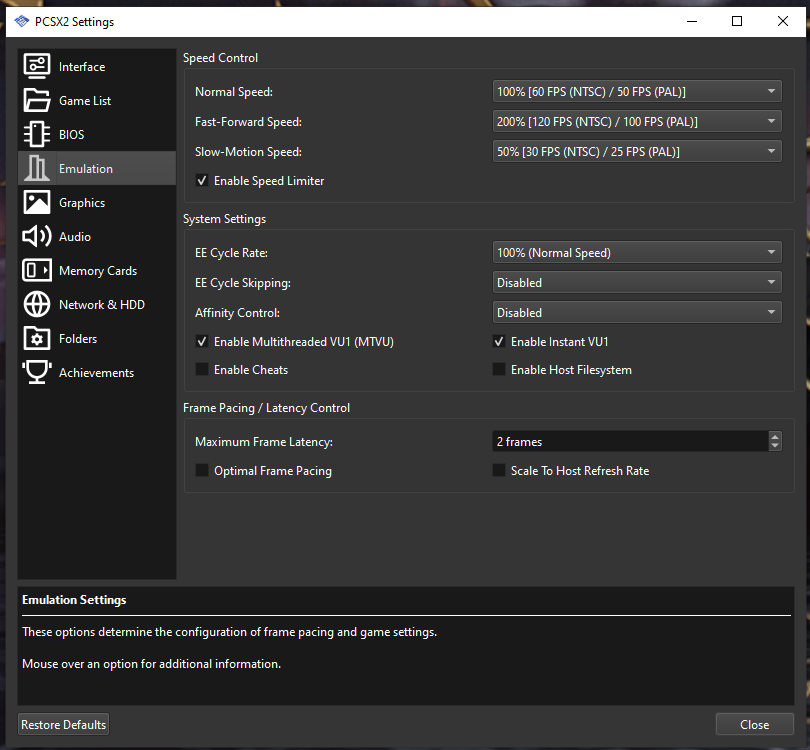The image size is (810, 750).
Task: Open the Interface settings page icon
Action: (x=37, y=66)
